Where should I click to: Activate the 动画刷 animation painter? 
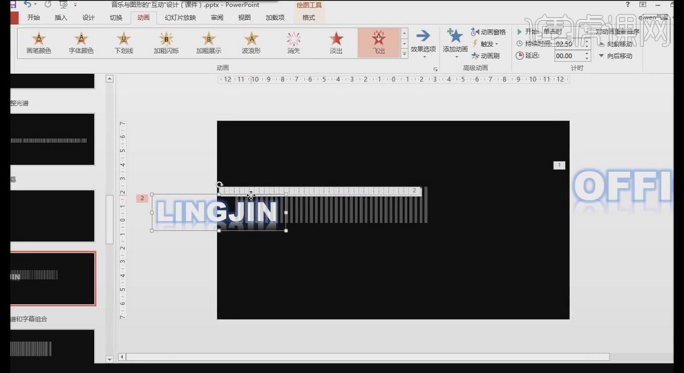(x=486, y=56)
